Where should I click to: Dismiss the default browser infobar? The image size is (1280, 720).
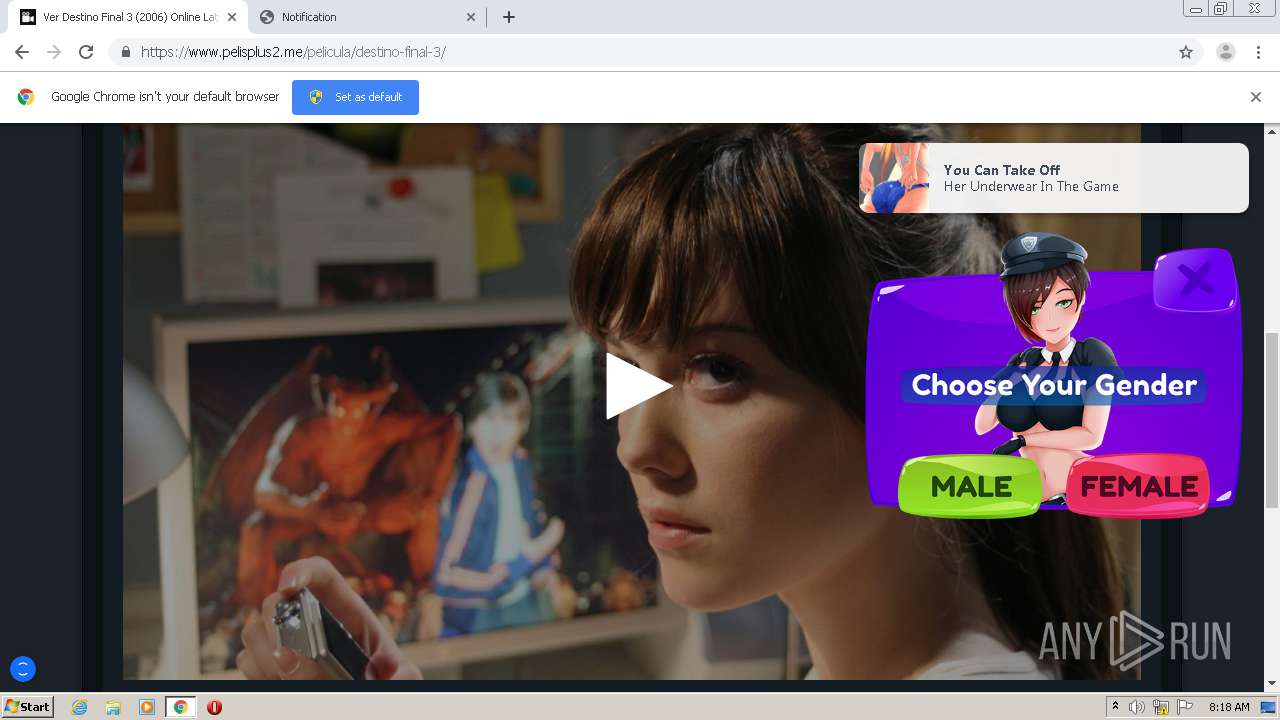click(x=1256, y=97)
